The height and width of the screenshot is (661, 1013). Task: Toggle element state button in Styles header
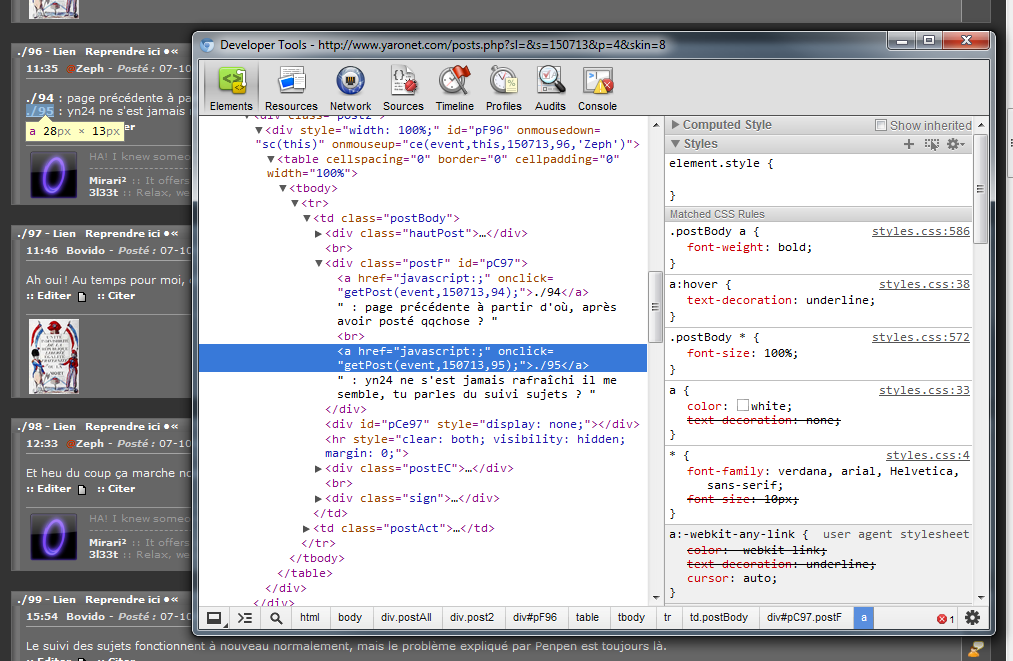931,144
